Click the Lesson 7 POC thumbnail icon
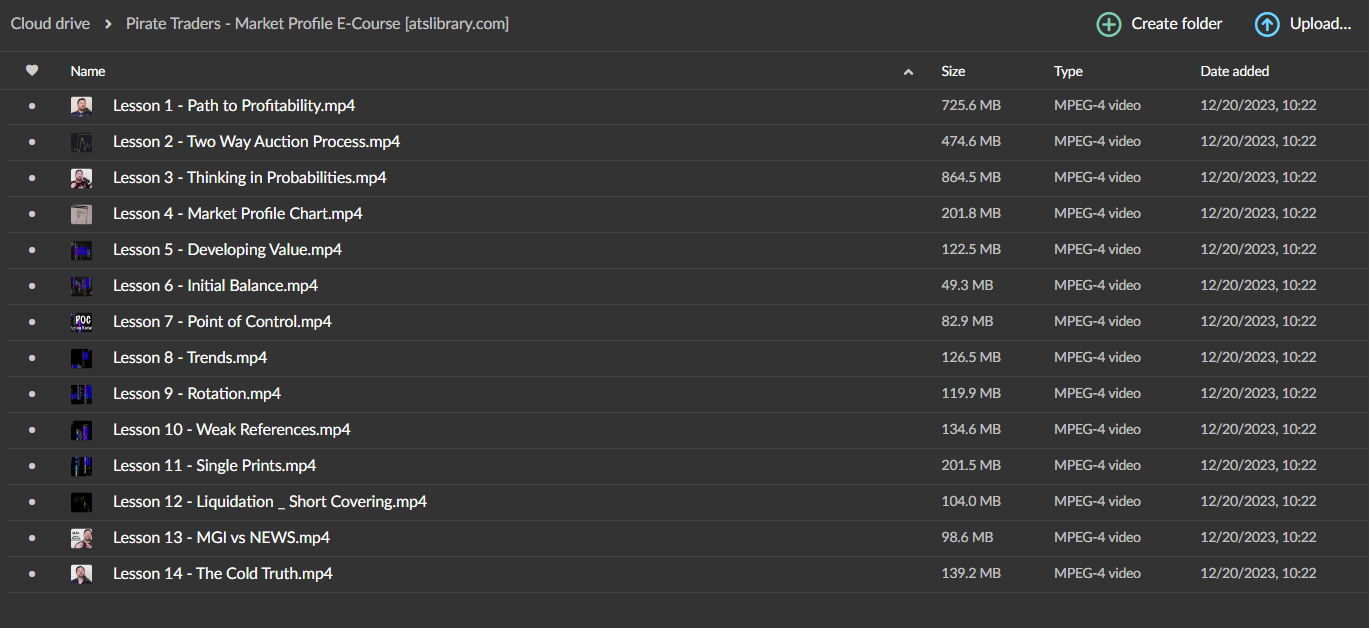Image resolution: width=1369 pixels, height=628 pixels. click(81, 322)
